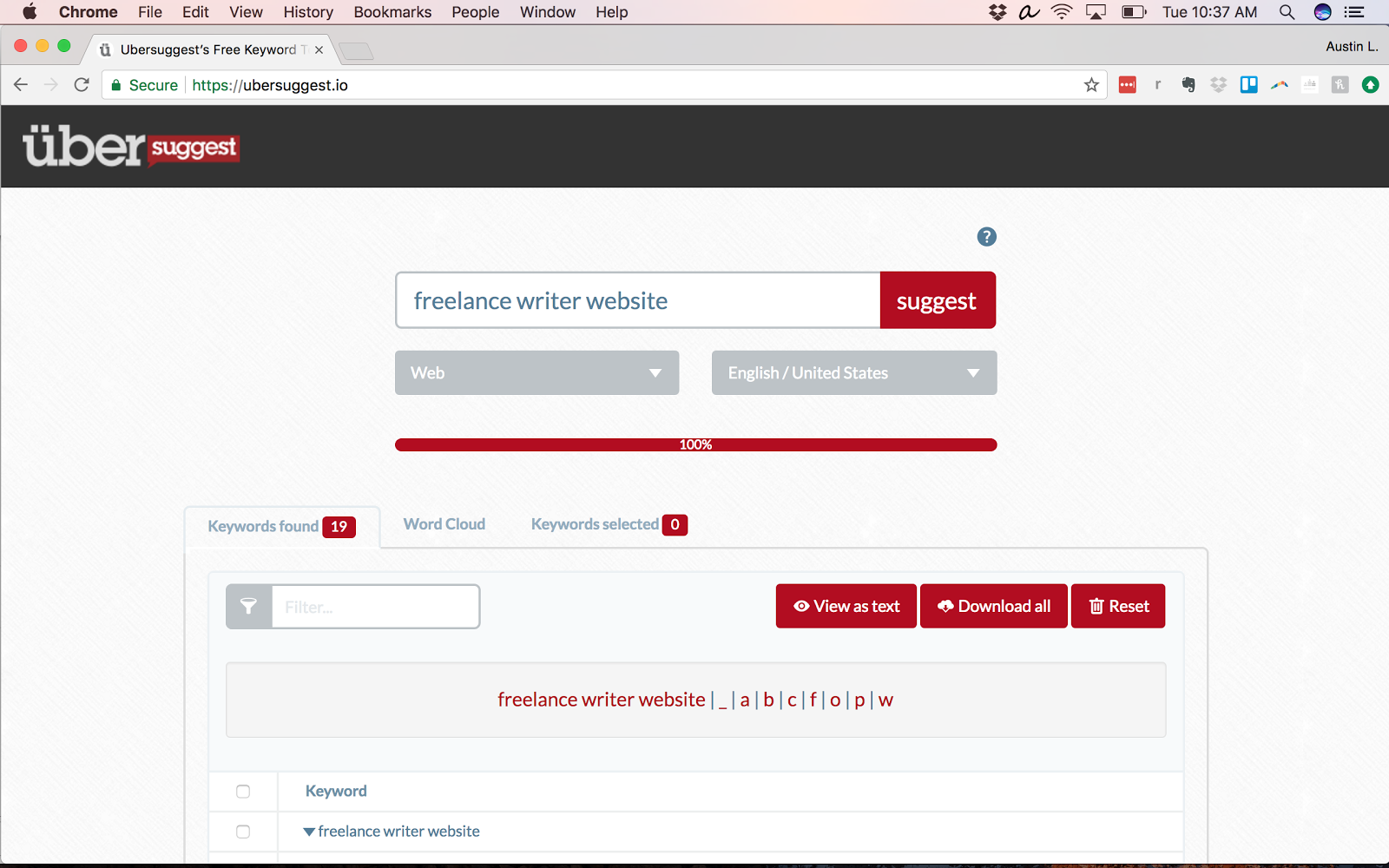The height and width of the screenshot is (868, 1389).
Task: Click the keyword search input field
Action: [638, 300]
